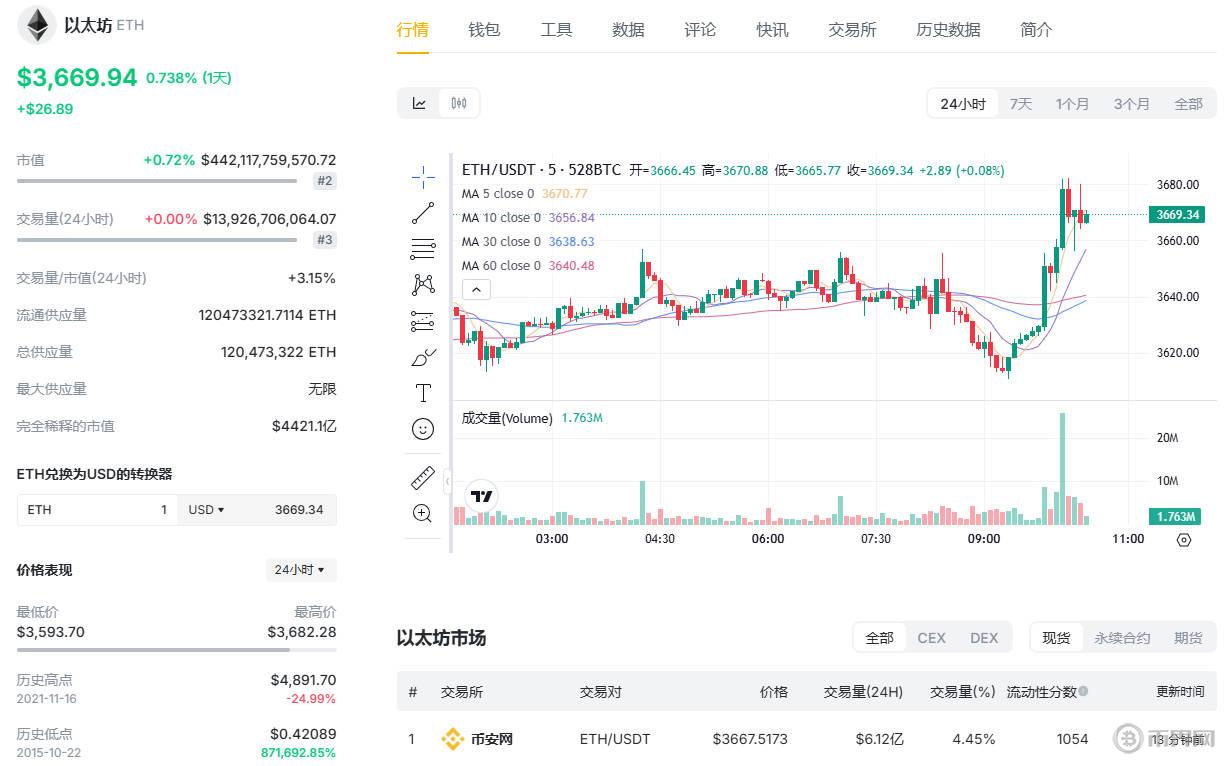The height and width of the screenshot is (766, 1226).
Task: Switch to line chart view
Action: click(420, 103)
